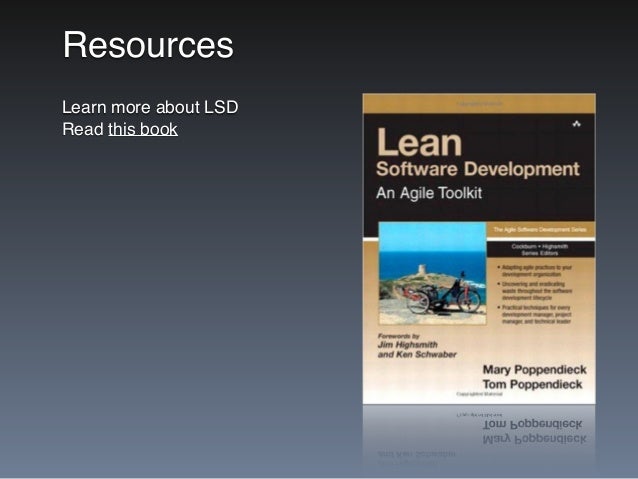Select the publisher logo on the cover
The width and height of the screenshot is (638, 479).
click(577, 124)
